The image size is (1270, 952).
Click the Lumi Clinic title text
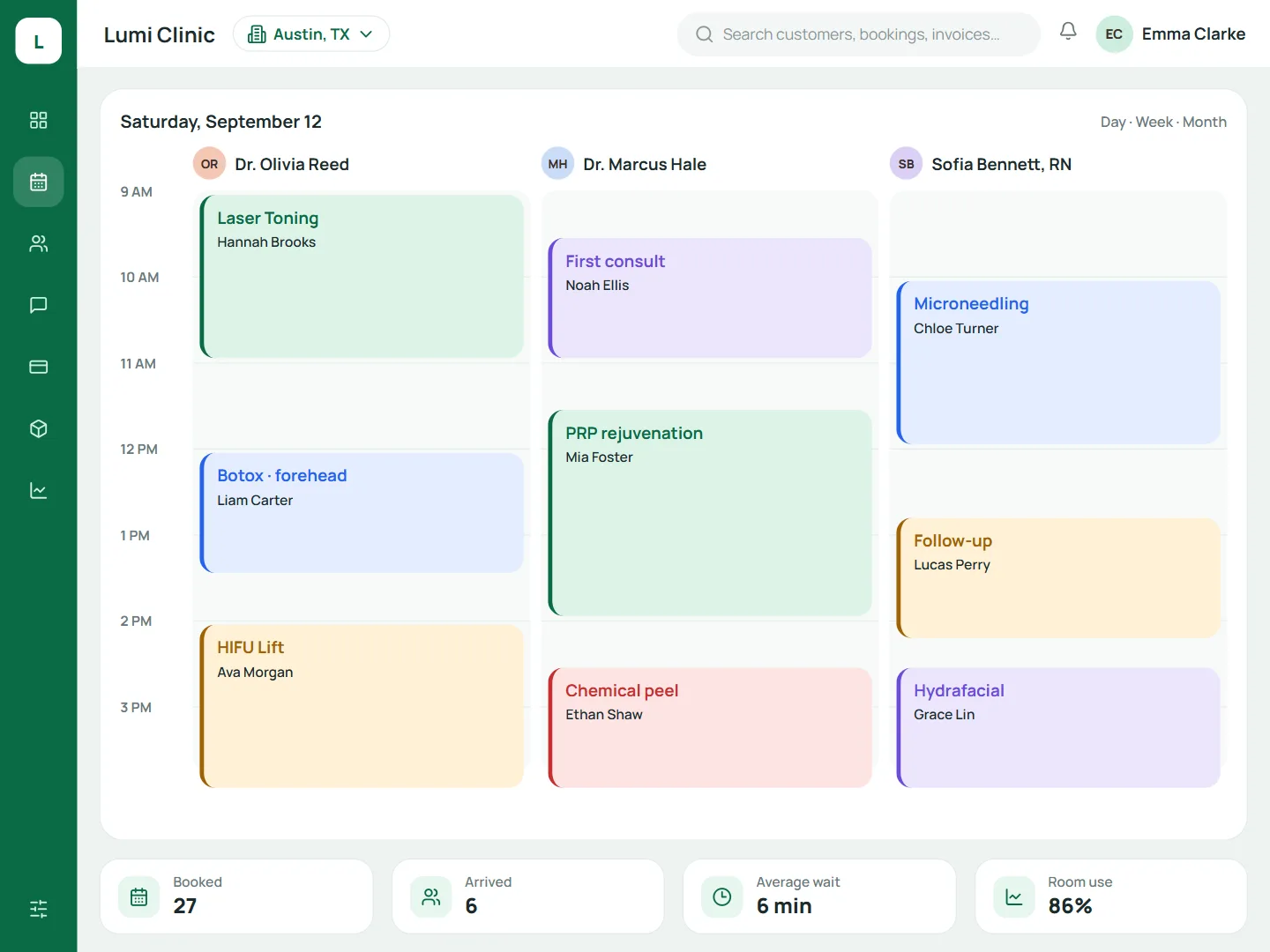click(x=160, y=34)
